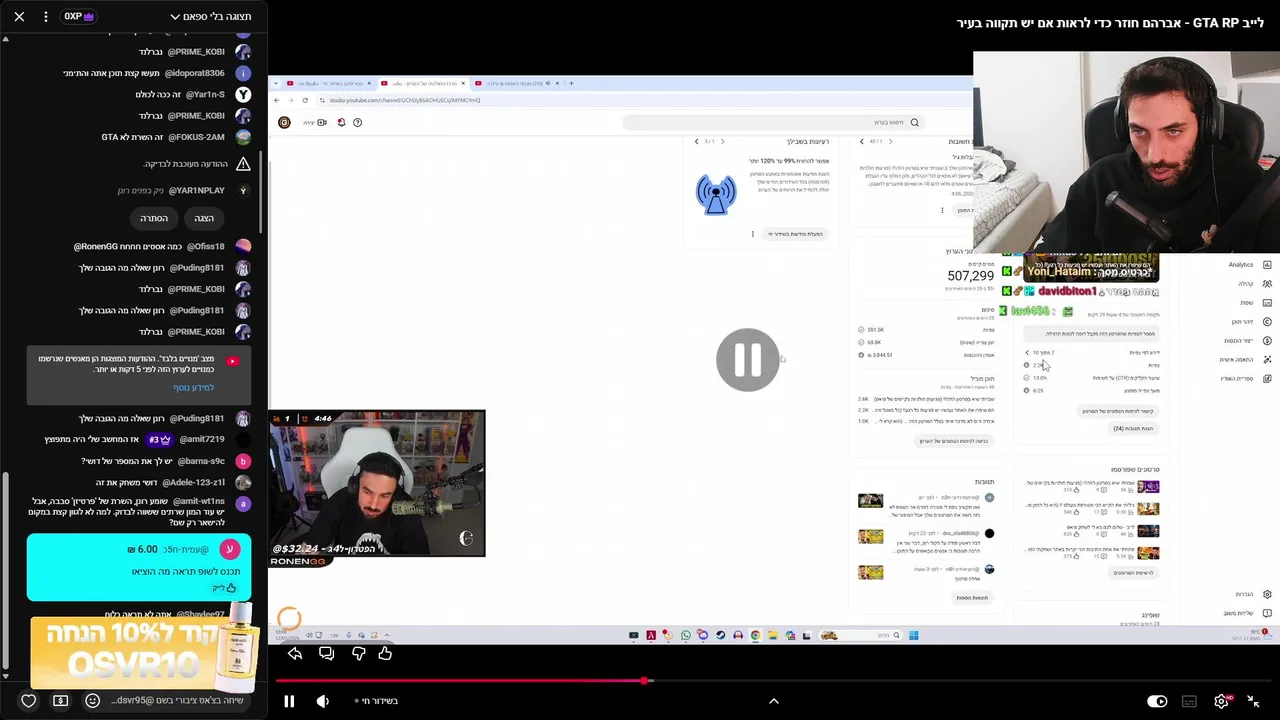Open Super Chat dollar icon

point(60,701)
